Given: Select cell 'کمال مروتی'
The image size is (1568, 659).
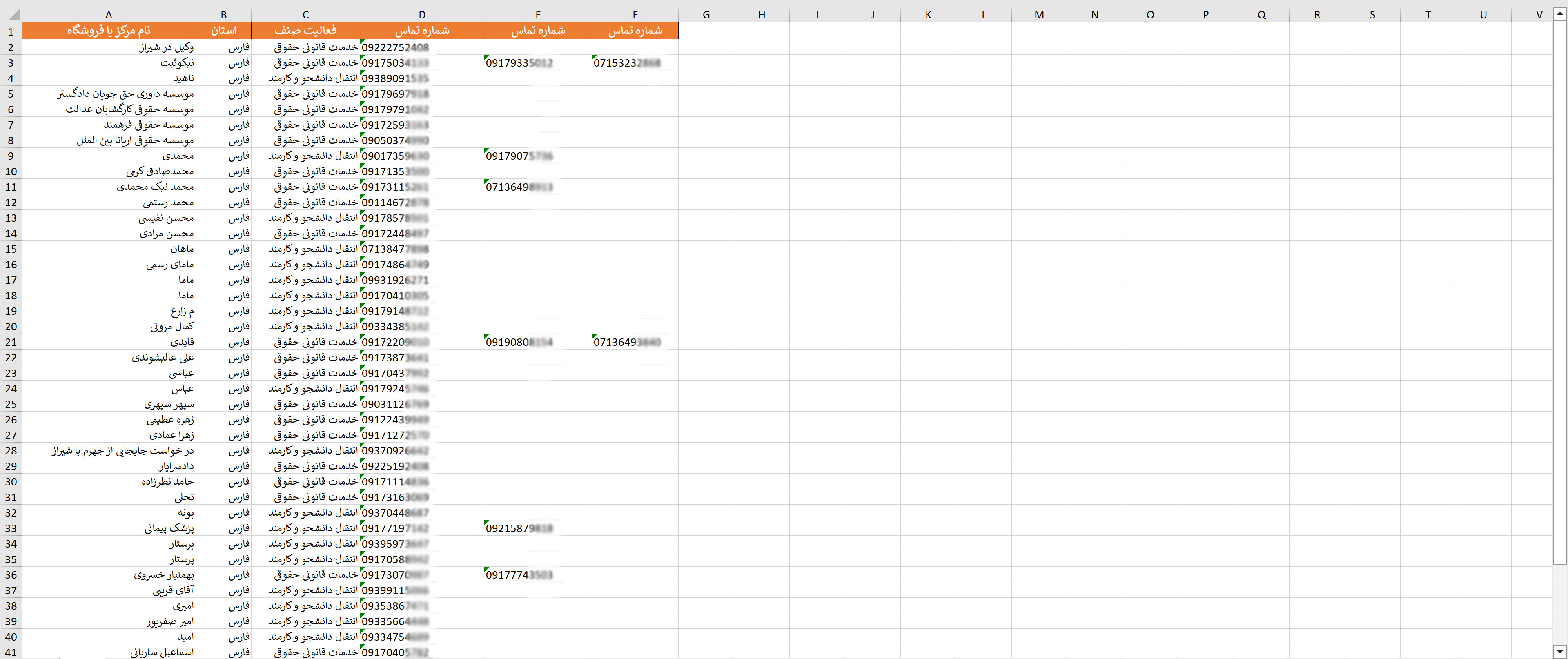Looking at the screenshot, I should (108, 326).
